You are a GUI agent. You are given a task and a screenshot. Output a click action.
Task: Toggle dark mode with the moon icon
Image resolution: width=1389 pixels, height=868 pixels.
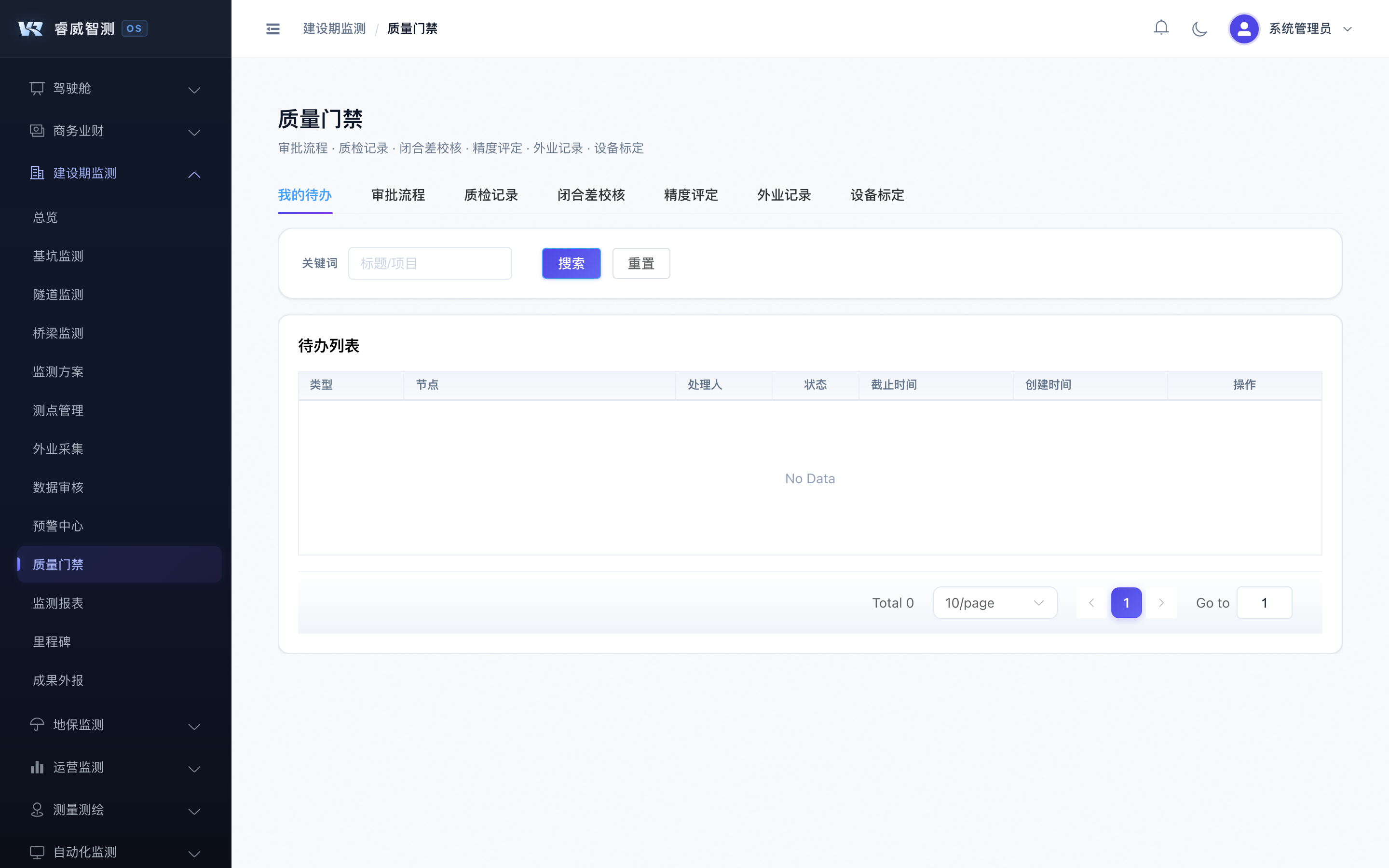click(x=1199, y=28)
